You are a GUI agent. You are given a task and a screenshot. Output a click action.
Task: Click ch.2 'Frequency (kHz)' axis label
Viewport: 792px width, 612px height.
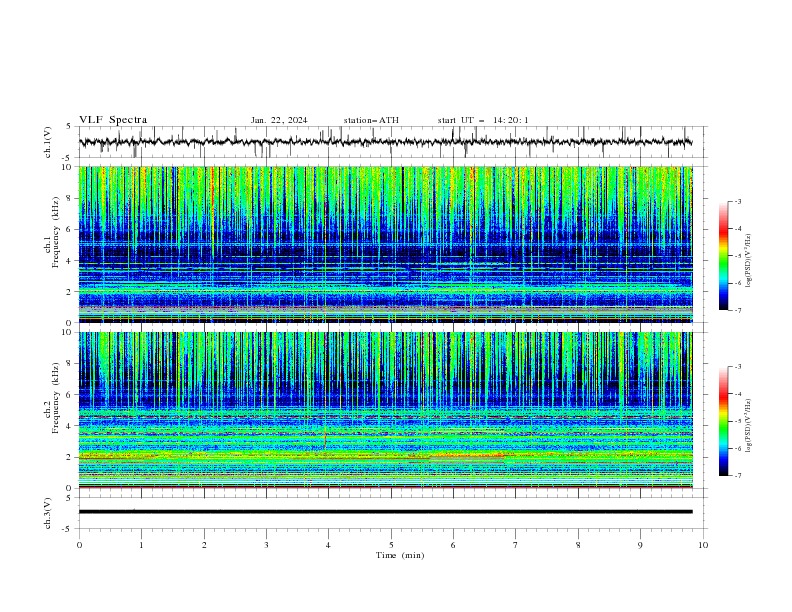pyautogui.click(x=55, y=398)
